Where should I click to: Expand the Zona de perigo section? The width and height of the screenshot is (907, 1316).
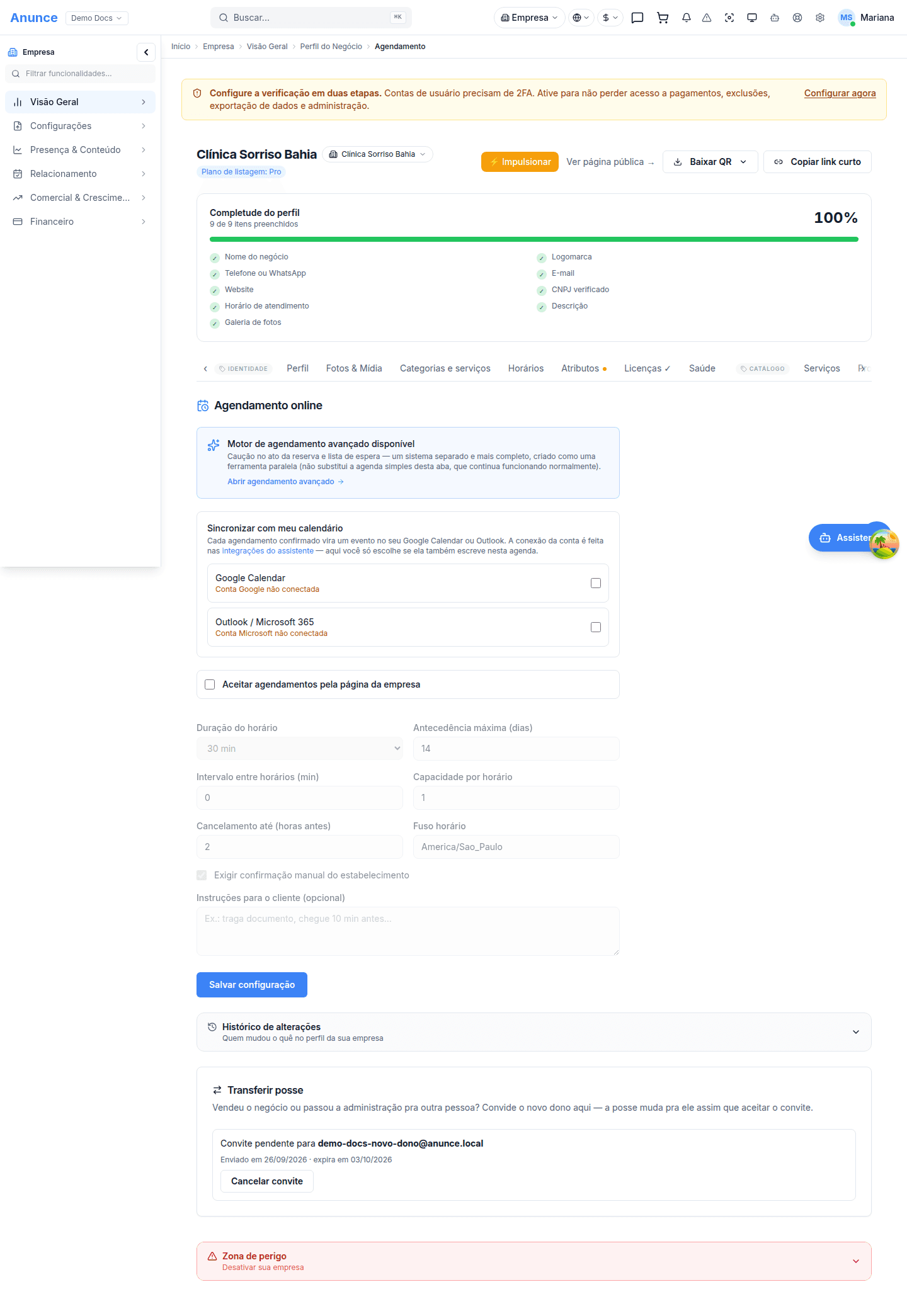click(534, 1261)
